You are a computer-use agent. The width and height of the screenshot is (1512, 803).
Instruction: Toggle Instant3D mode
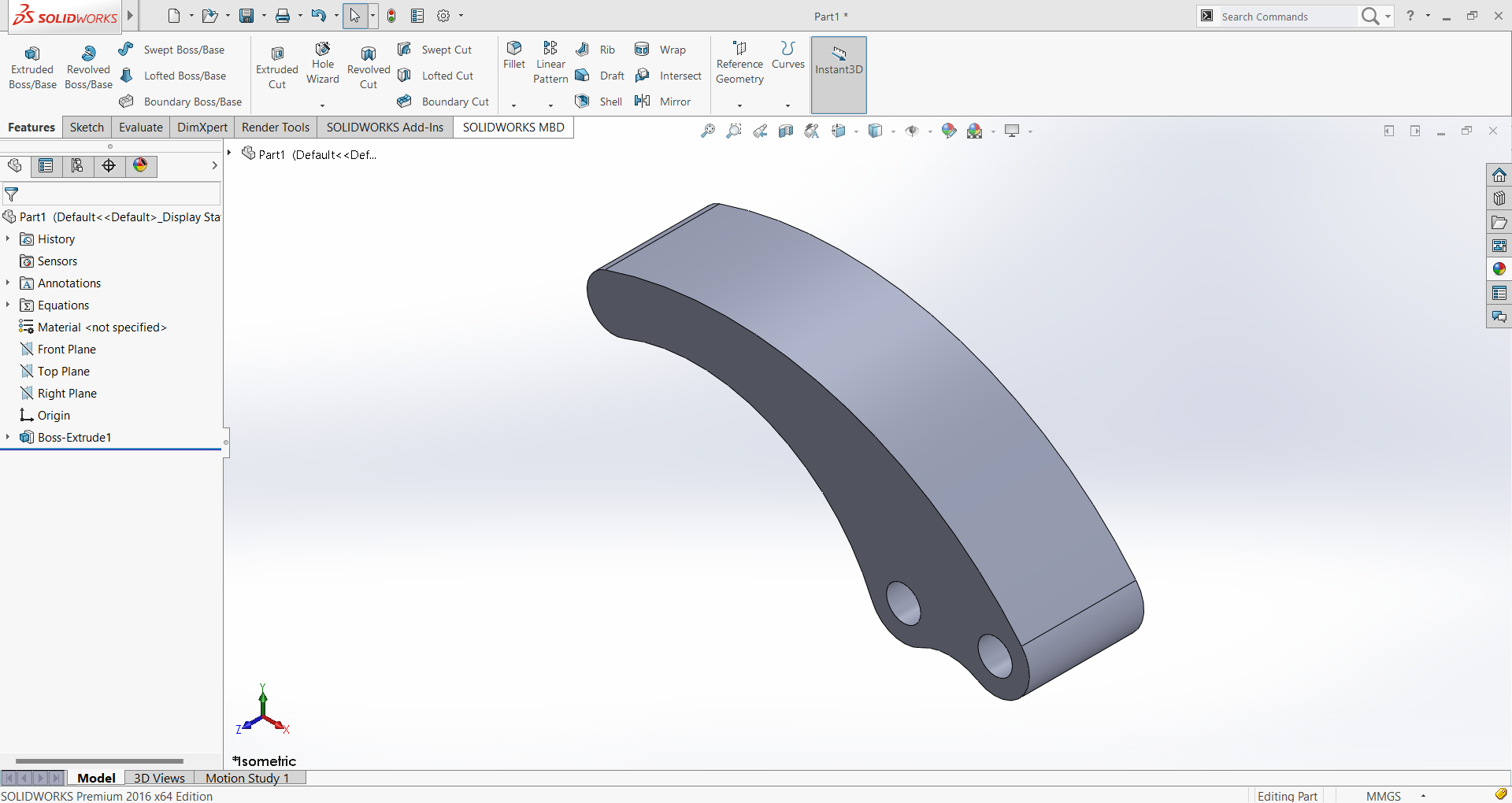tap(839, 74)
